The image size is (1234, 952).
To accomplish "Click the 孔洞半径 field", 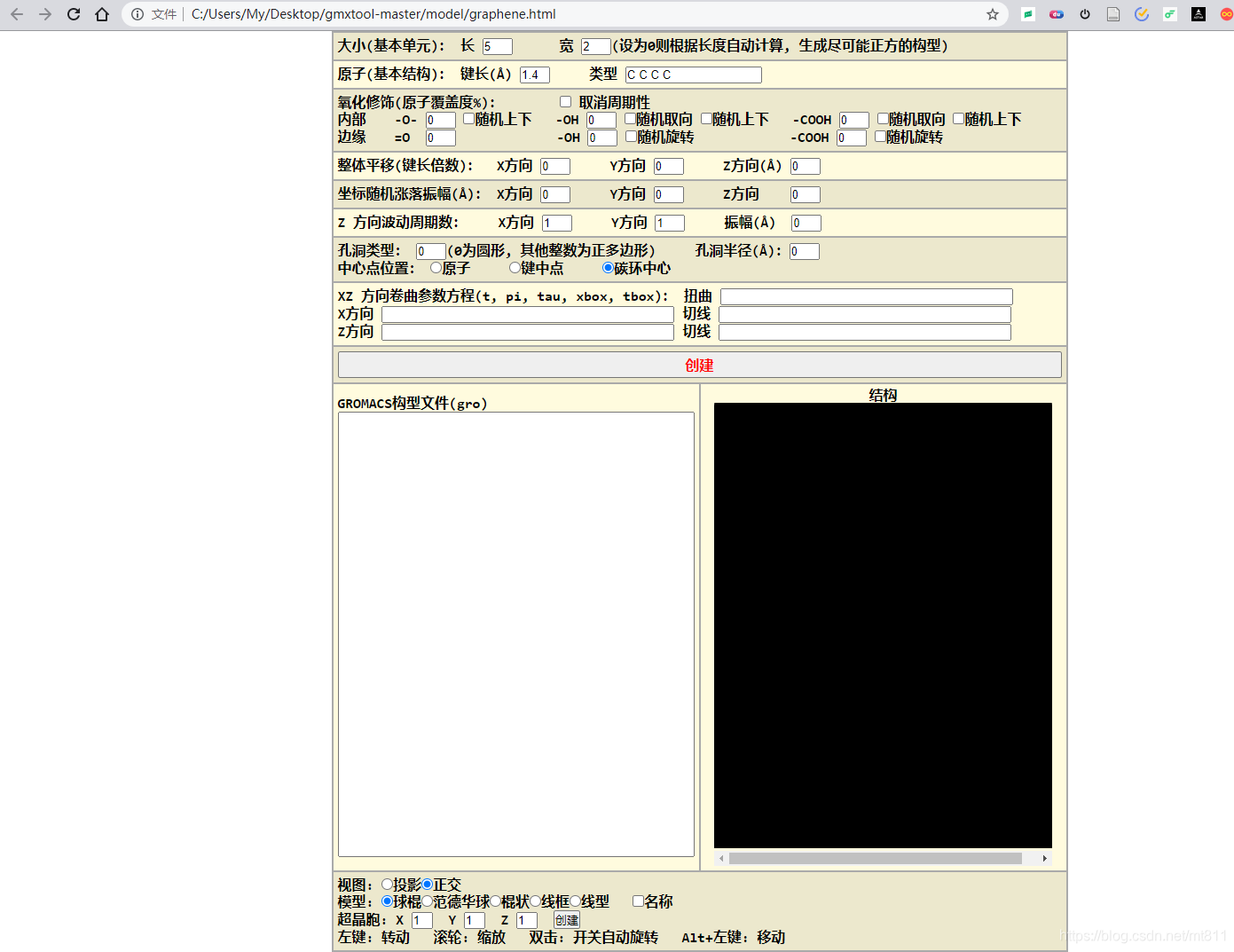I will pyautogui.click(x=805, y=251).
